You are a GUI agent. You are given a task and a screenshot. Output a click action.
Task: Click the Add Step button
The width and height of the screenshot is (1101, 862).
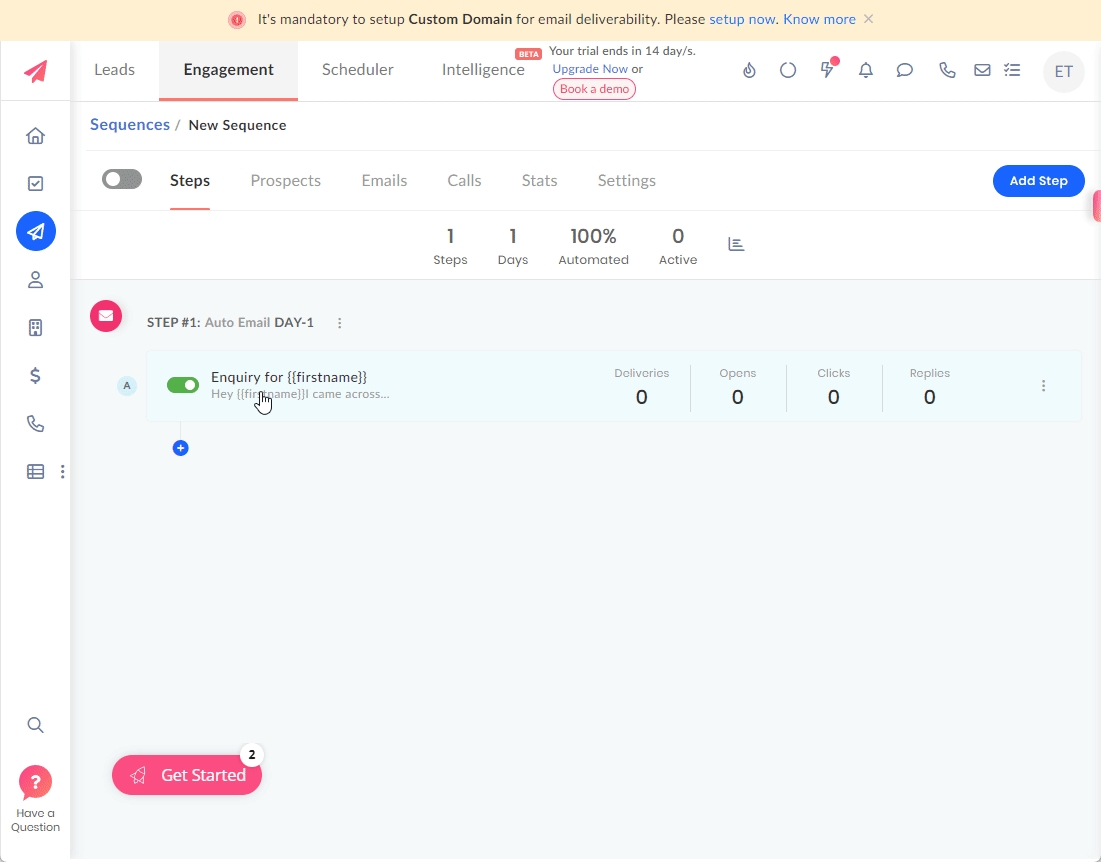(x=1038, y=181)
